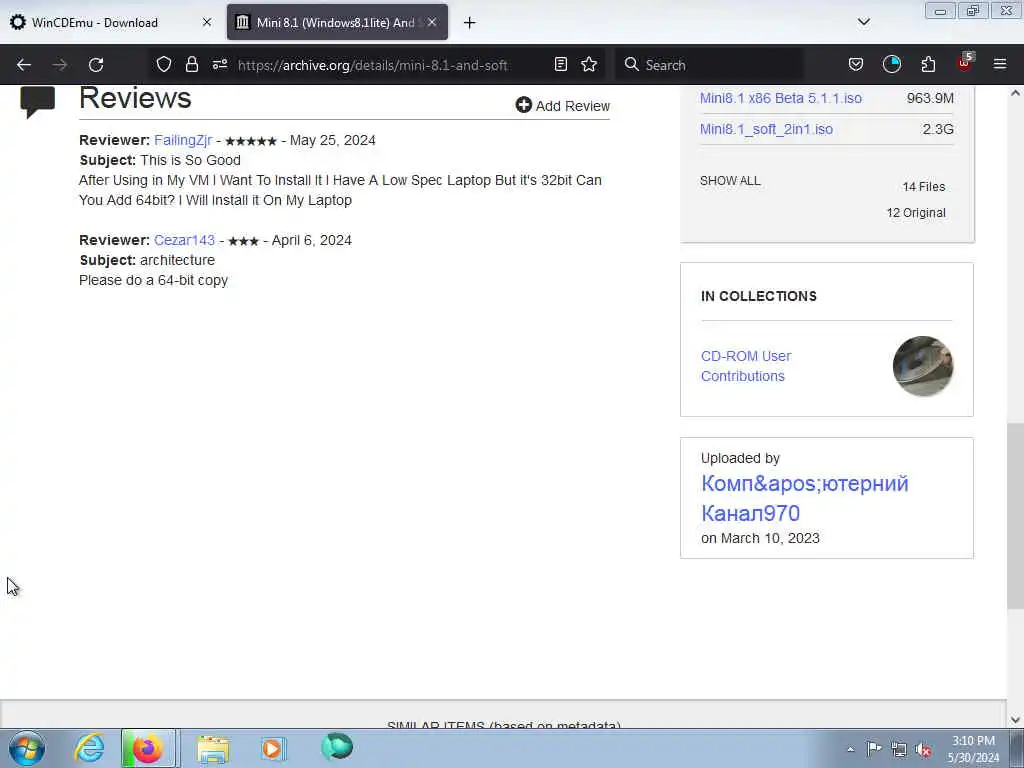Click the 14 Files count
This screenshot has height=768, width=1024.
pyautogui.click(x=923, y=187)
